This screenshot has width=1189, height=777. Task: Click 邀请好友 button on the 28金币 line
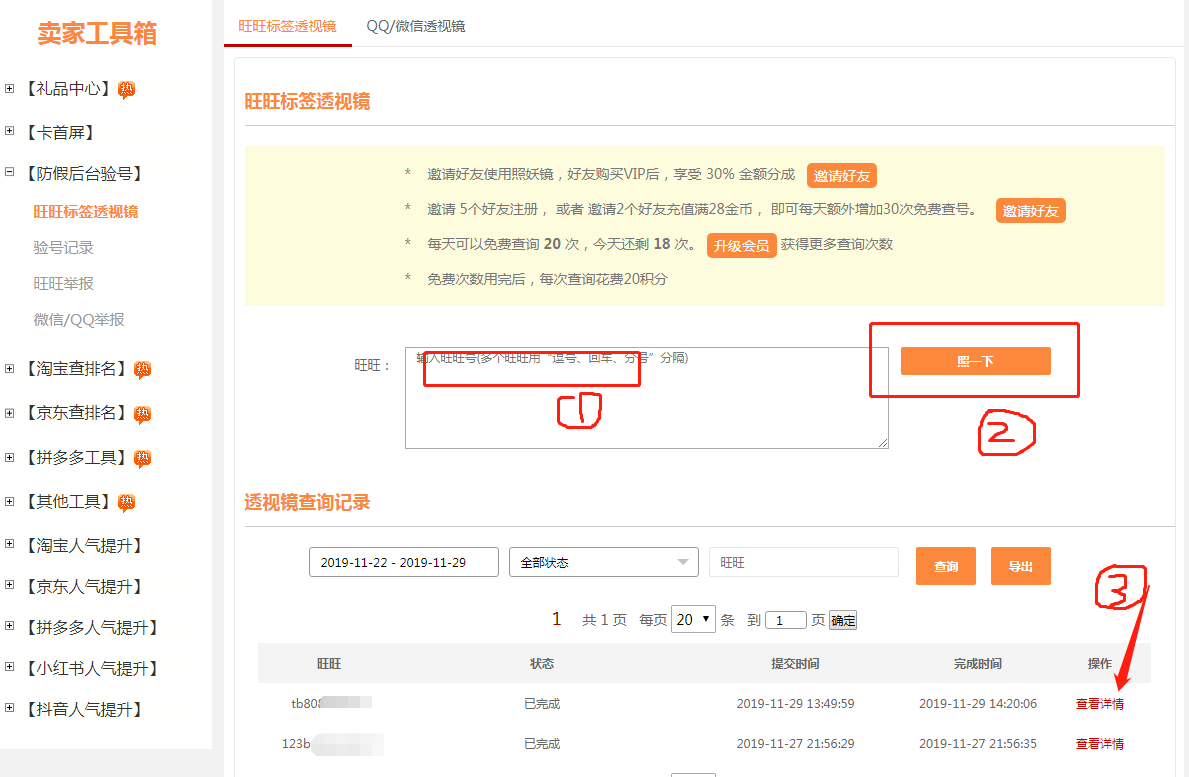(x=1031, y=211)
